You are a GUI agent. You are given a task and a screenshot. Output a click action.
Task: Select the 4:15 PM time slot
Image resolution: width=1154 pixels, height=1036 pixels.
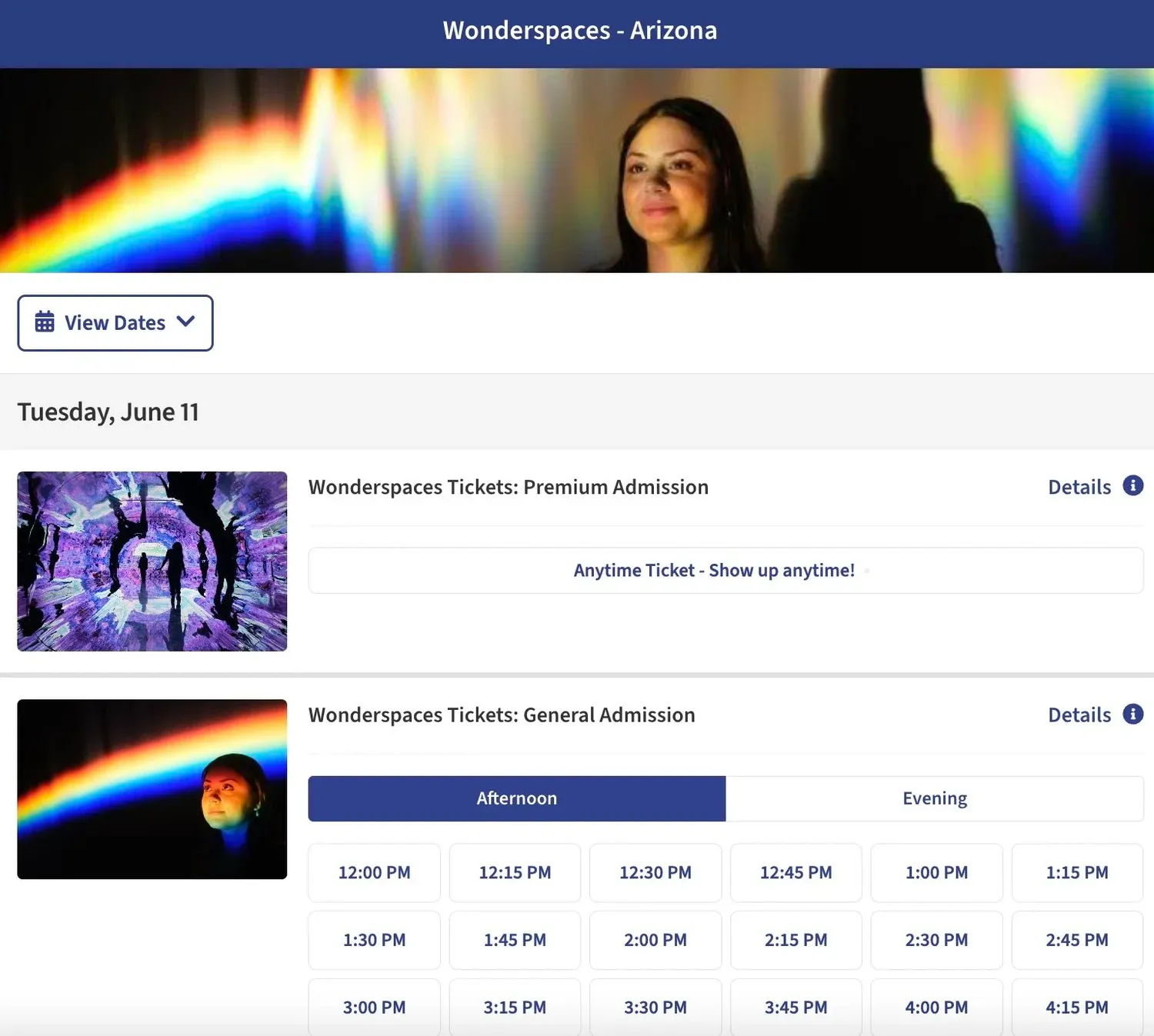point(1077,1008)
